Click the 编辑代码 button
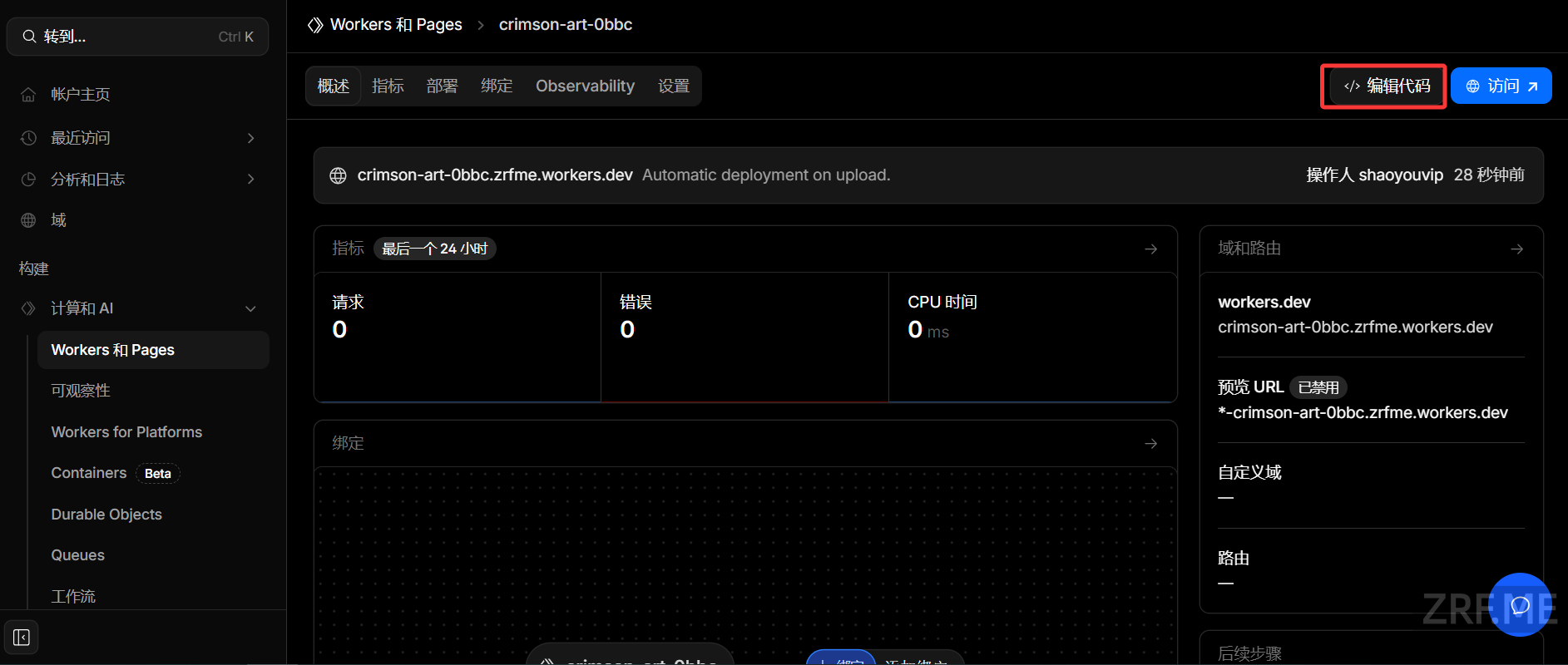 coord(1387,86)
